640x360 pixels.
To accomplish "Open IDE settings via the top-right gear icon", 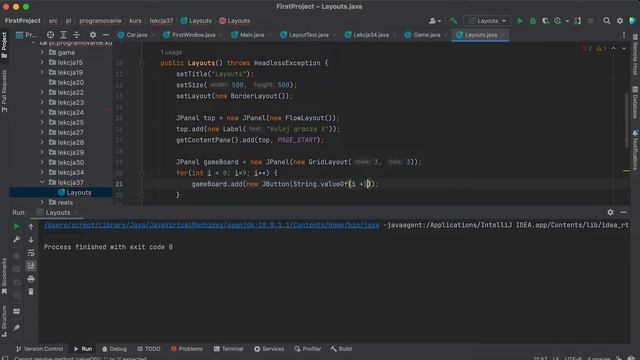I will pyautogui.click(x=620, y=21).
